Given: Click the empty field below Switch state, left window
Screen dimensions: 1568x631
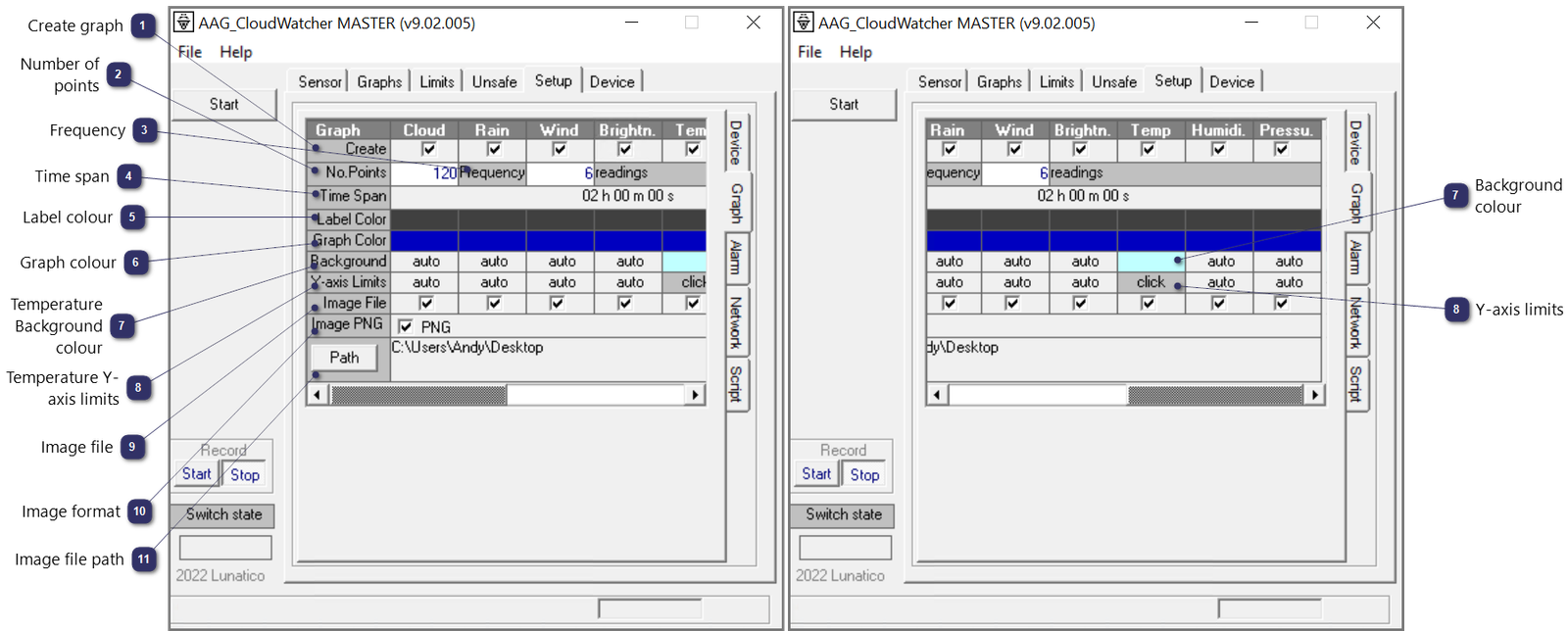Looking at the screenshot, I should pyautogui.click(x=225, y=547).
